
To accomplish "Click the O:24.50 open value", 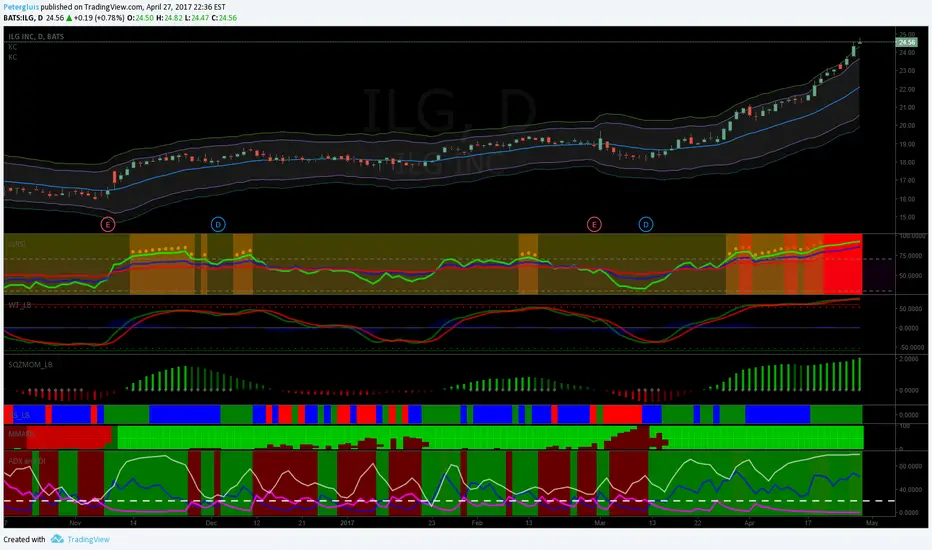I will [140, 18].
